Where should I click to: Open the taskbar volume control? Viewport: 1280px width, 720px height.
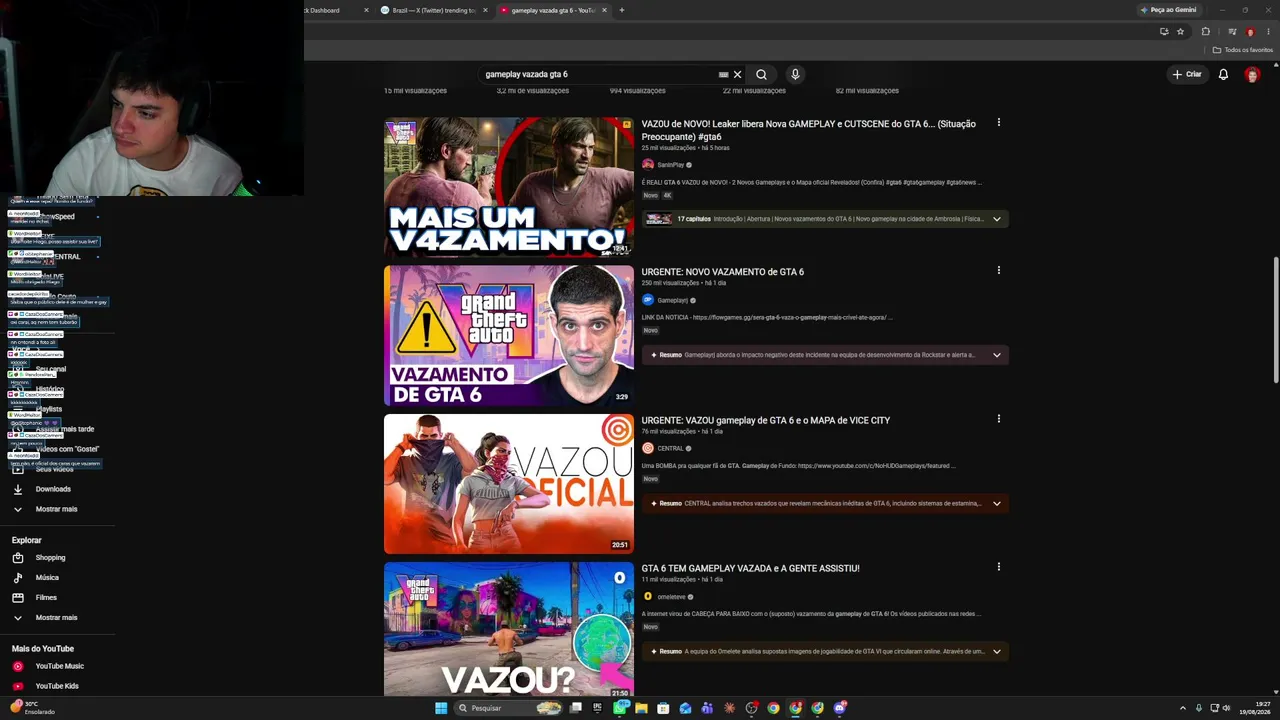[x=1227, y=708]
